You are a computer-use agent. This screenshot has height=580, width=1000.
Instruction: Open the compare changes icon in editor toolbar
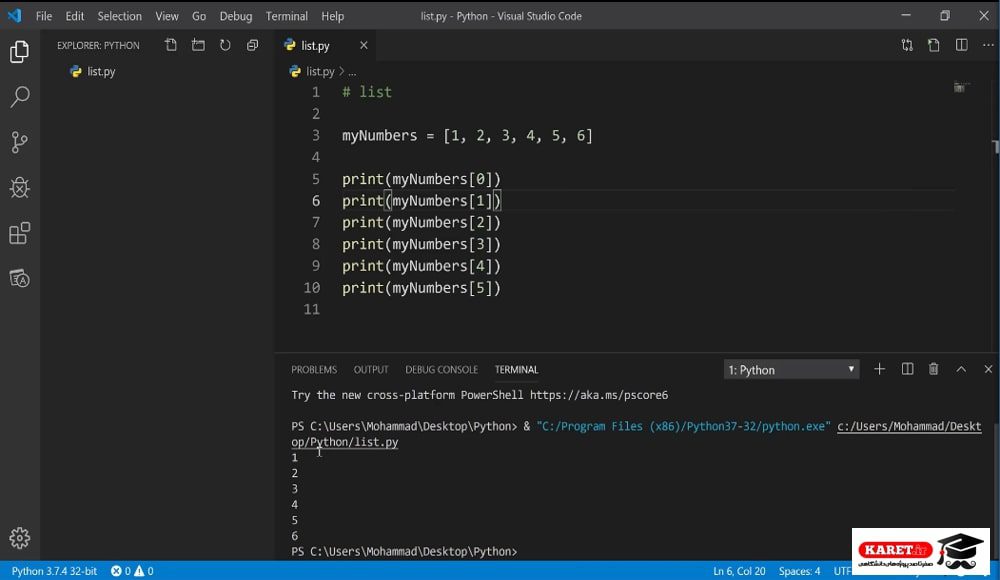coord(907,45)
